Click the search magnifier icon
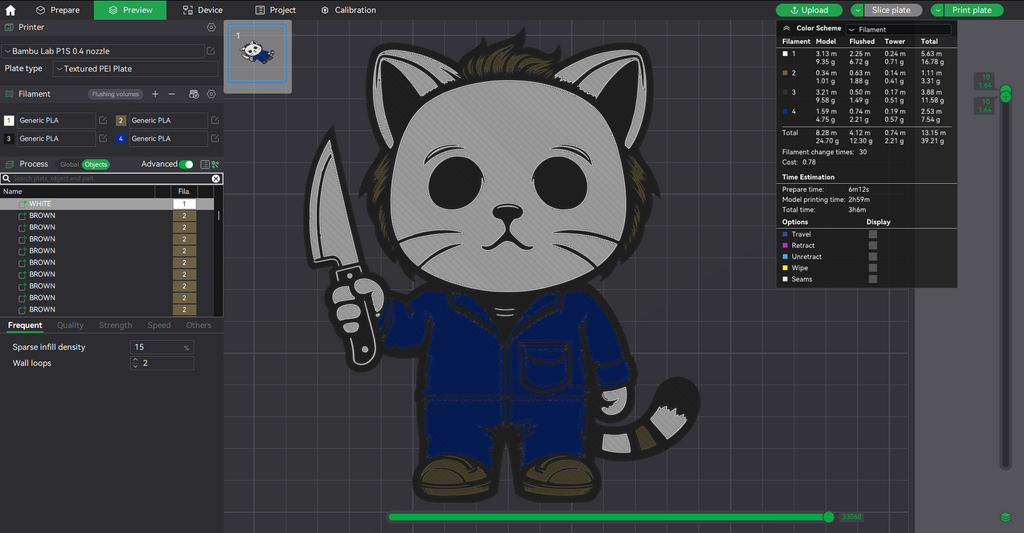 click(x=6, y=178)
